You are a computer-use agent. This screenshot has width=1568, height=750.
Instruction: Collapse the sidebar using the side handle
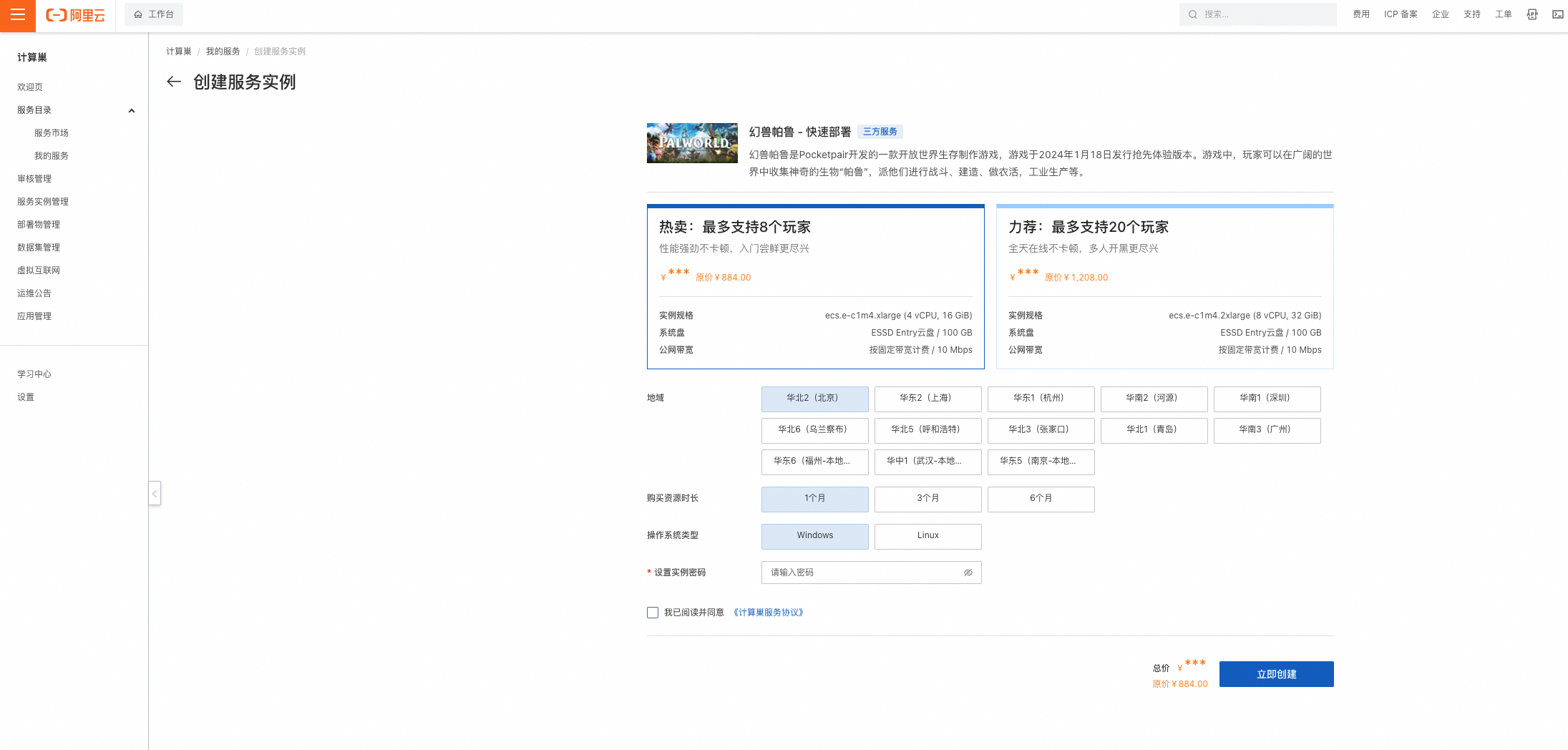pyautogui.click(x=155, y=493)
